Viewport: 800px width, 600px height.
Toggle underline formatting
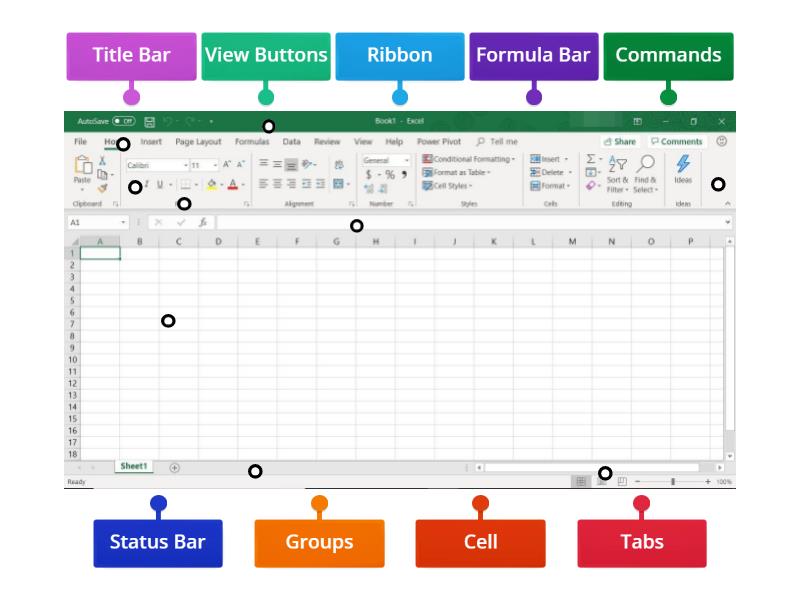(x=160, y=184)
